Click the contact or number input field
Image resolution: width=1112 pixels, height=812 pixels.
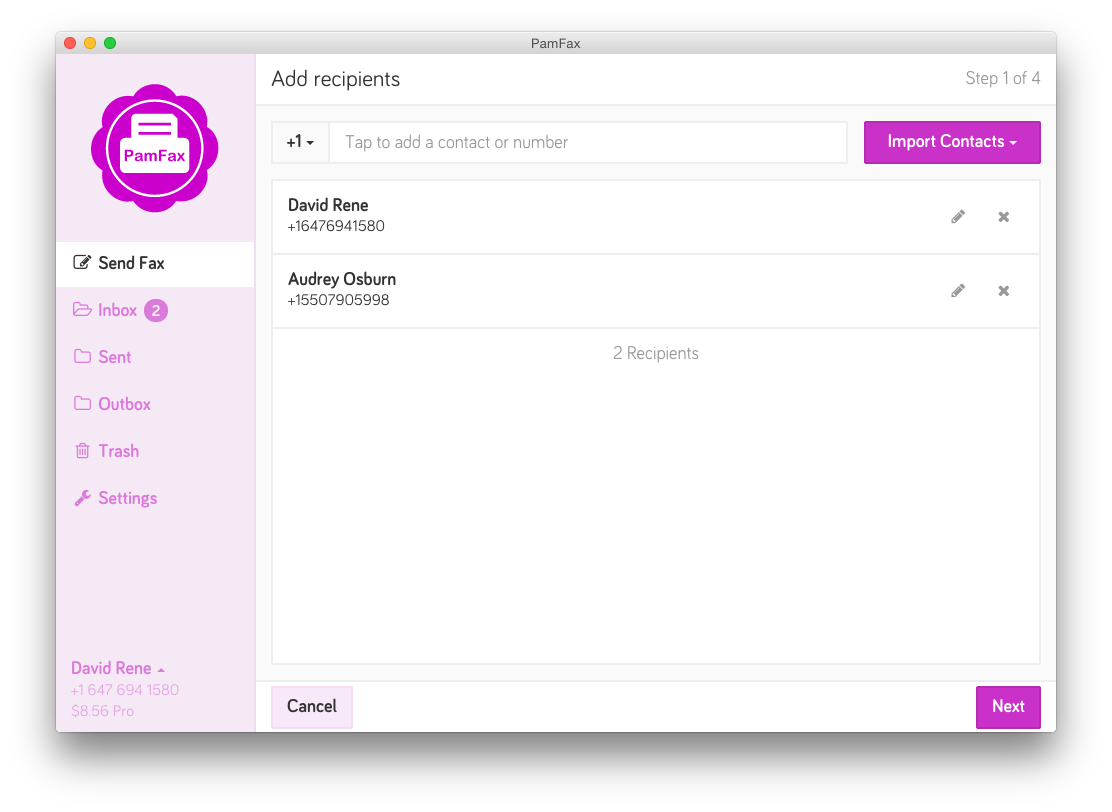tap(588, 143)
